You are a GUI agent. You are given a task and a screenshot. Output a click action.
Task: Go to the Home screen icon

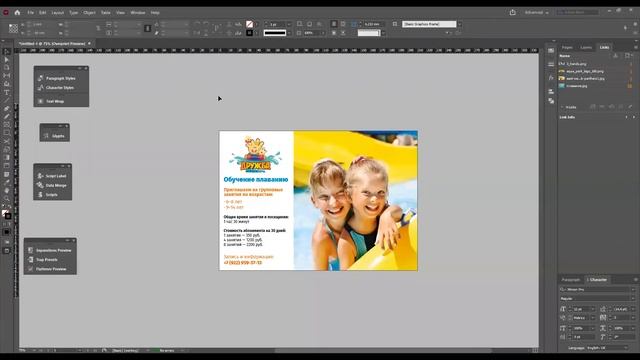pyautogui.click(x=17, y=13)
